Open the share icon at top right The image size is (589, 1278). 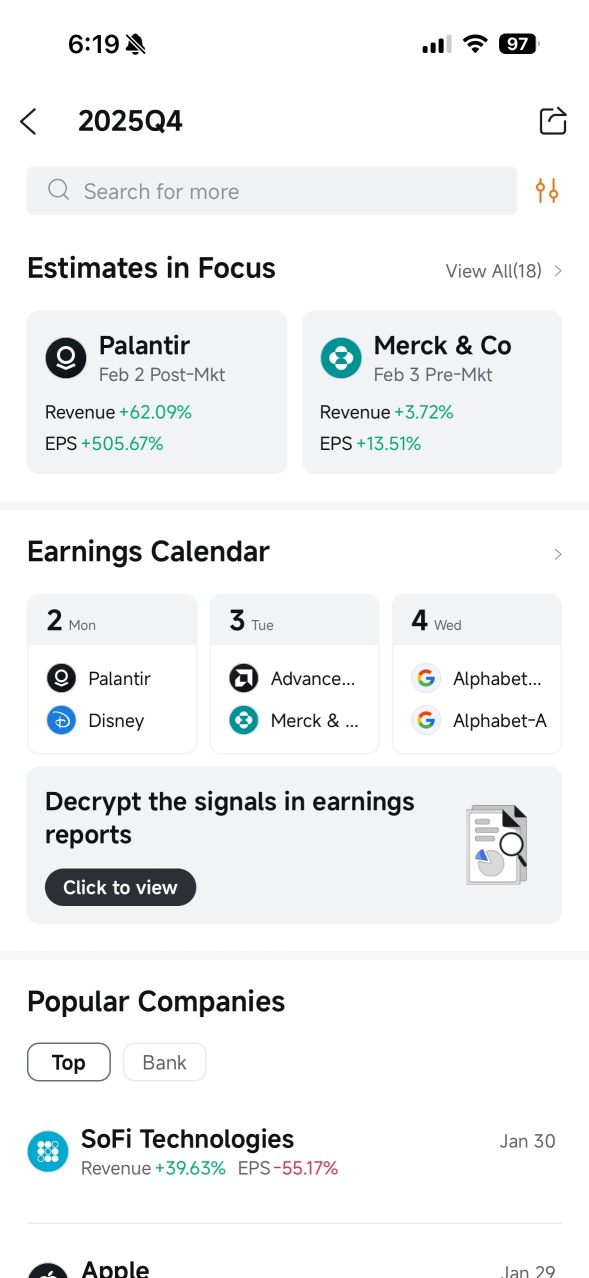(x=553, y=121)
